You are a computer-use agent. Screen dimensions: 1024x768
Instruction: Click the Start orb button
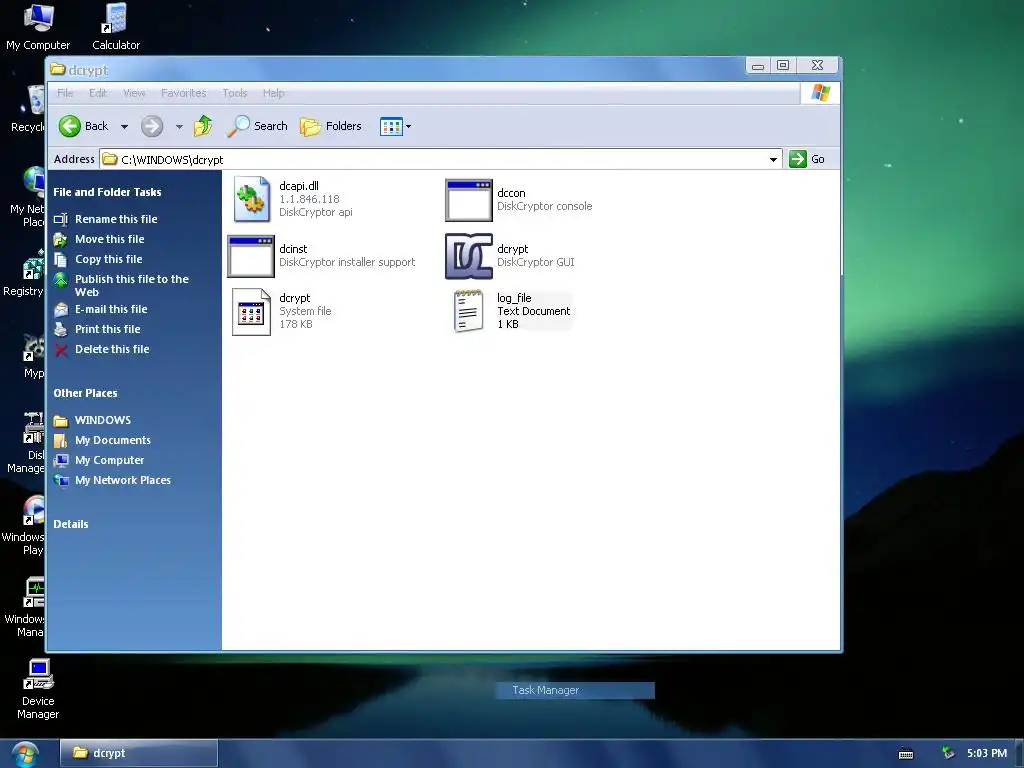tap(25, 754)
